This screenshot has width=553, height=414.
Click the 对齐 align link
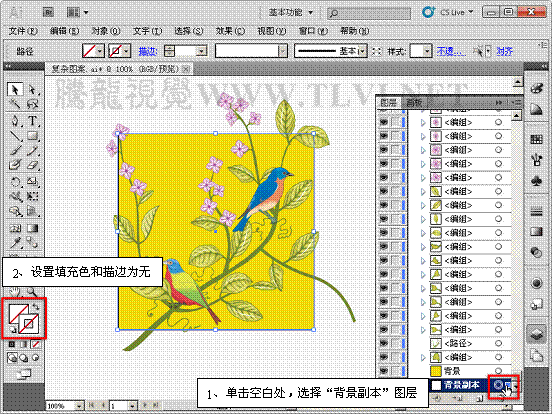504,51
